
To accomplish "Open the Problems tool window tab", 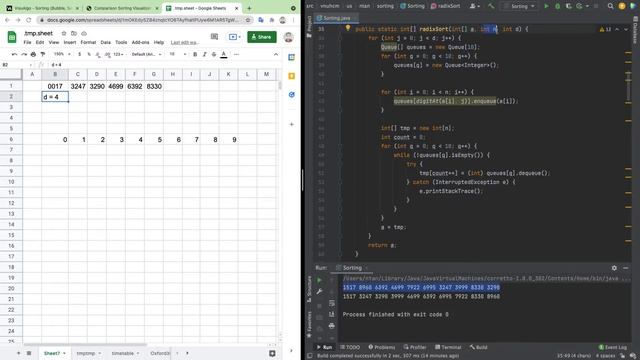I will pos(382,347).
